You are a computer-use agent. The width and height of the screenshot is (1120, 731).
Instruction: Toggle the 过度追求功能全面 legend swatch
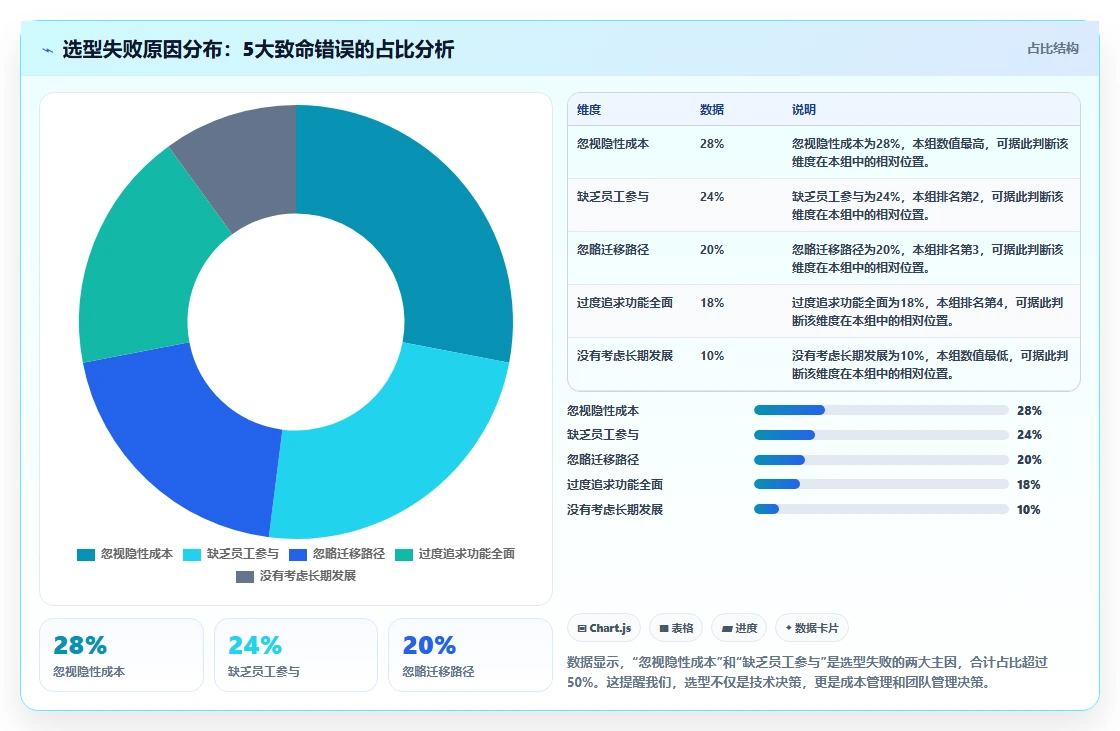point(404,555)
